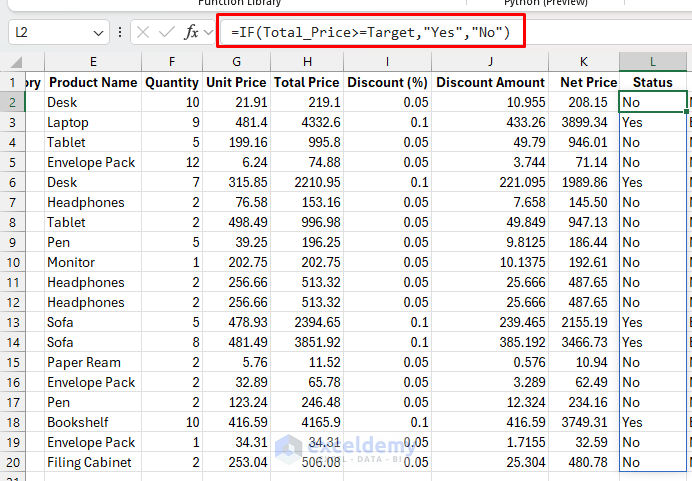692x481 pixels.
Task: Select column L header
Action: tap(653, 62)
